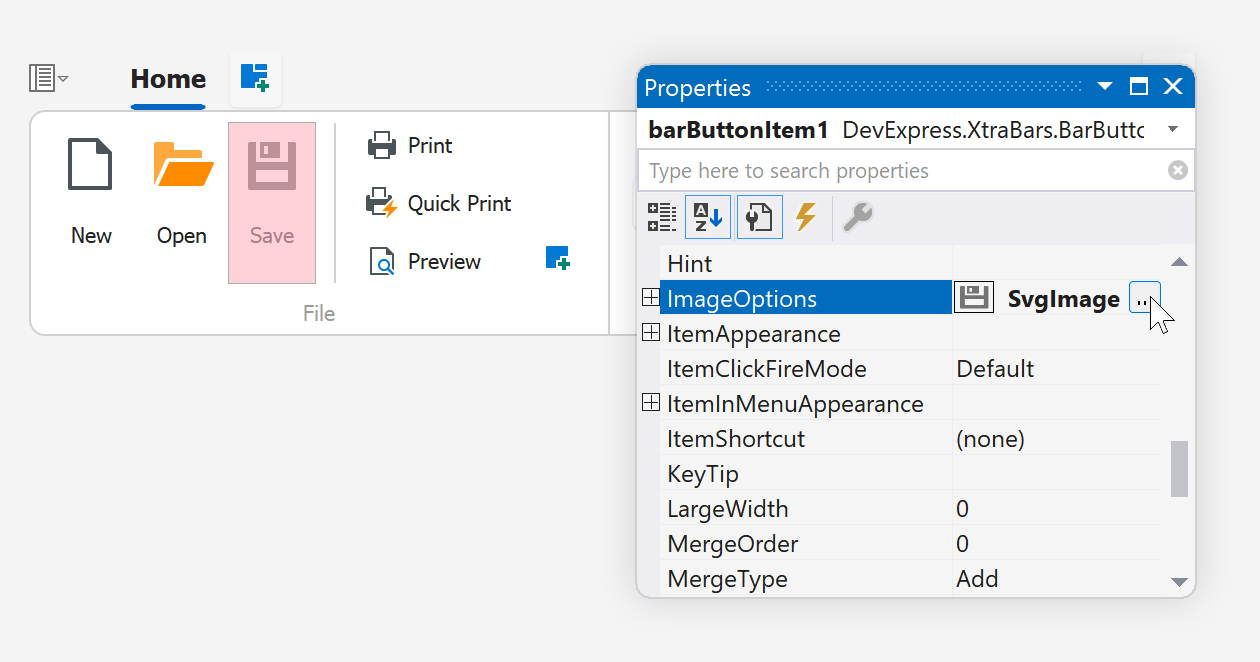Expand the ItemAppearance property

[650, 332]
